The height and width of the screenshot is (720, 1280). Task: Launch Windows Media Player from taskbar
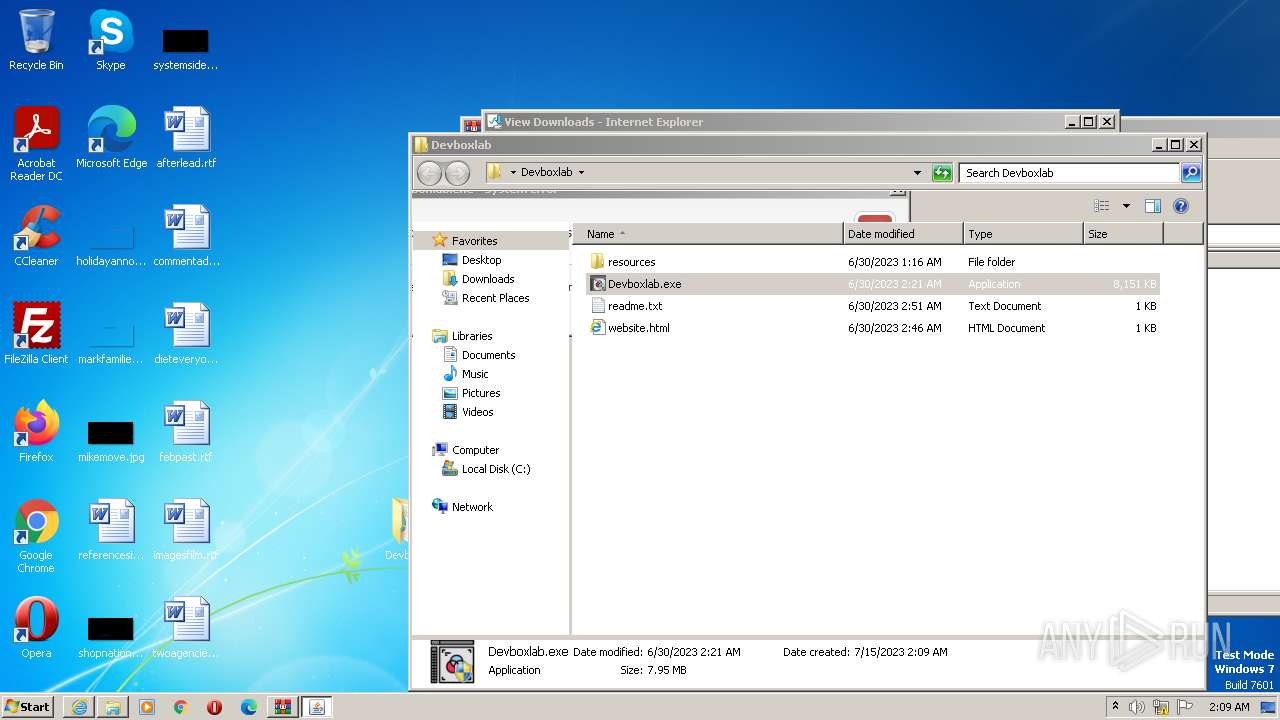point(147,707)
